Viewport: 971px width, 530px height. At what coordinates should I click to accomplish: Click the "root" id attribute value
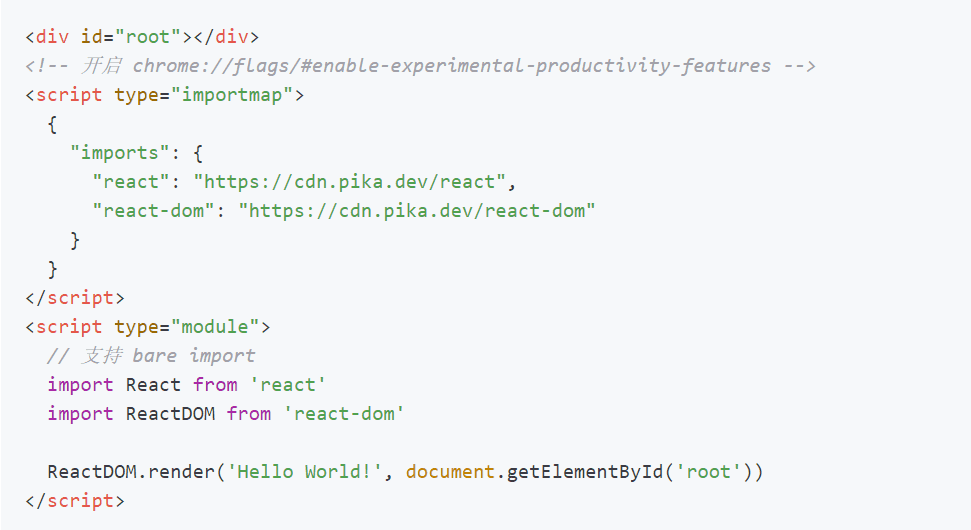coord(148,37)
